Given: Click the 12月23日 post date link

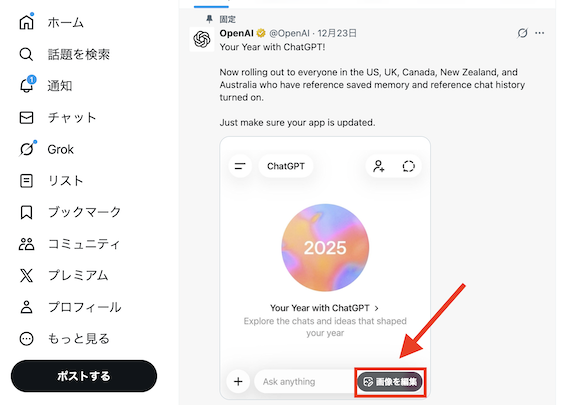Looking at the screenshot, I should pyautogui.click(x=337, y=33).
